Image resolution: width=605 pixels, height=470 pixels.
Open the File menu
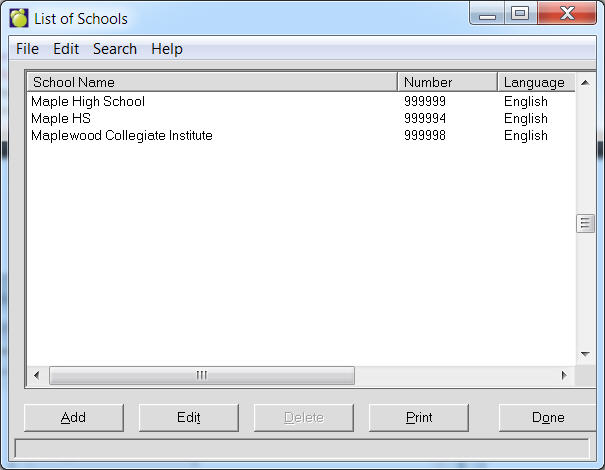pyautogui.click(x=27, y=49)
